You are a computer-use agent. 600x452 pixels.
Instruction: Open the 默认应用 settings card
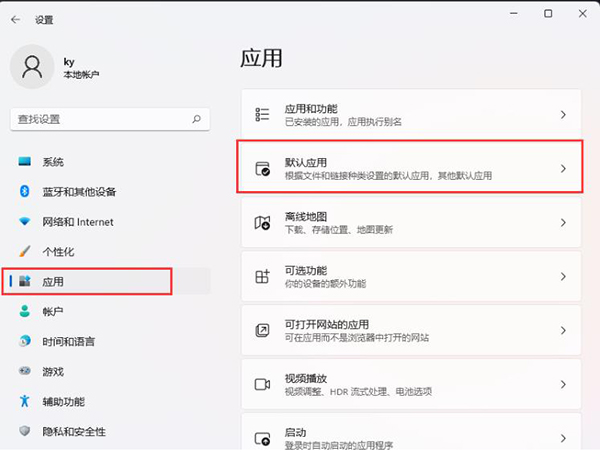click(x=411, y=168)
